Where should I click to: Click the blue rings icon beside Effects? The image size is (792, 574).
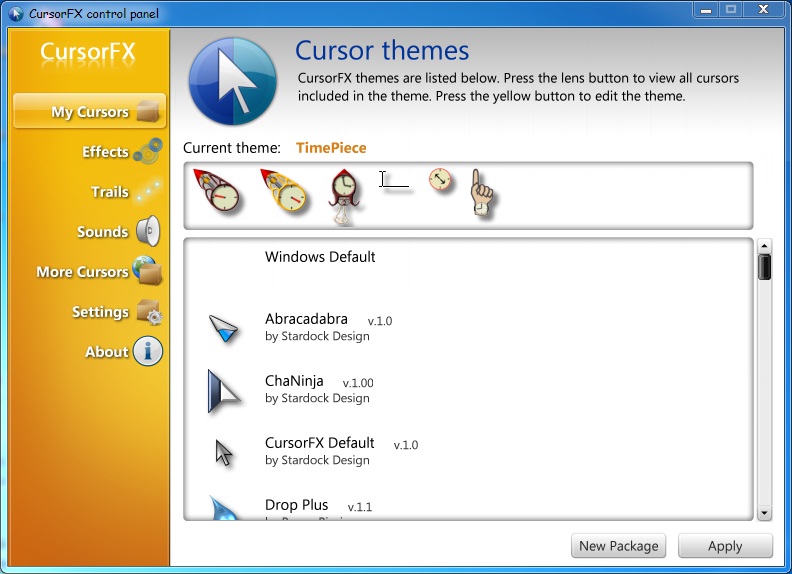(x=148, y=151)
